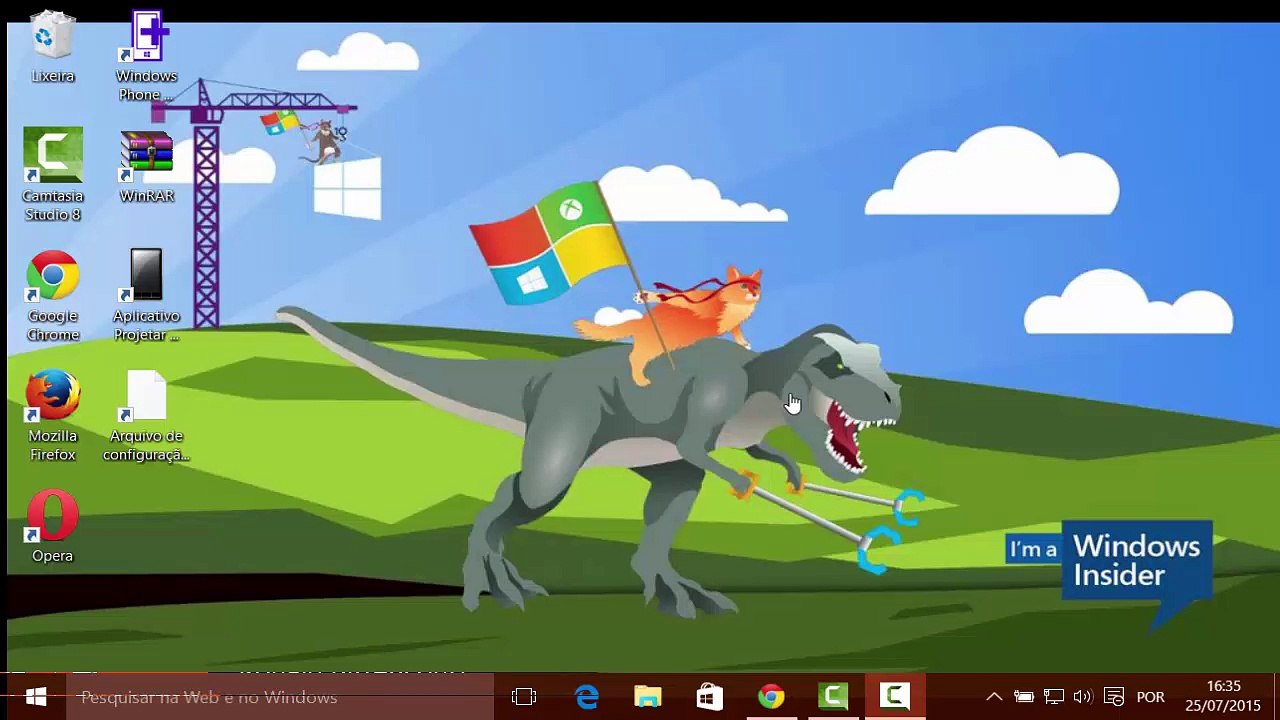
Task: Open the Windows Store taskbar icon
Action: [x=710, y=697]
